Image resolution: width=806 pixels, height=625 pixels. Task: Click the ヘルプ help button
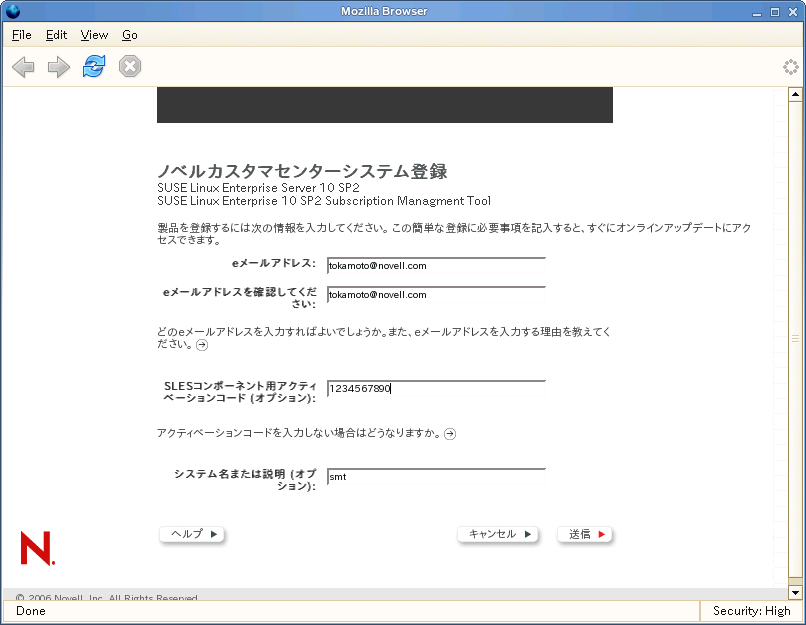pos(193,535)
